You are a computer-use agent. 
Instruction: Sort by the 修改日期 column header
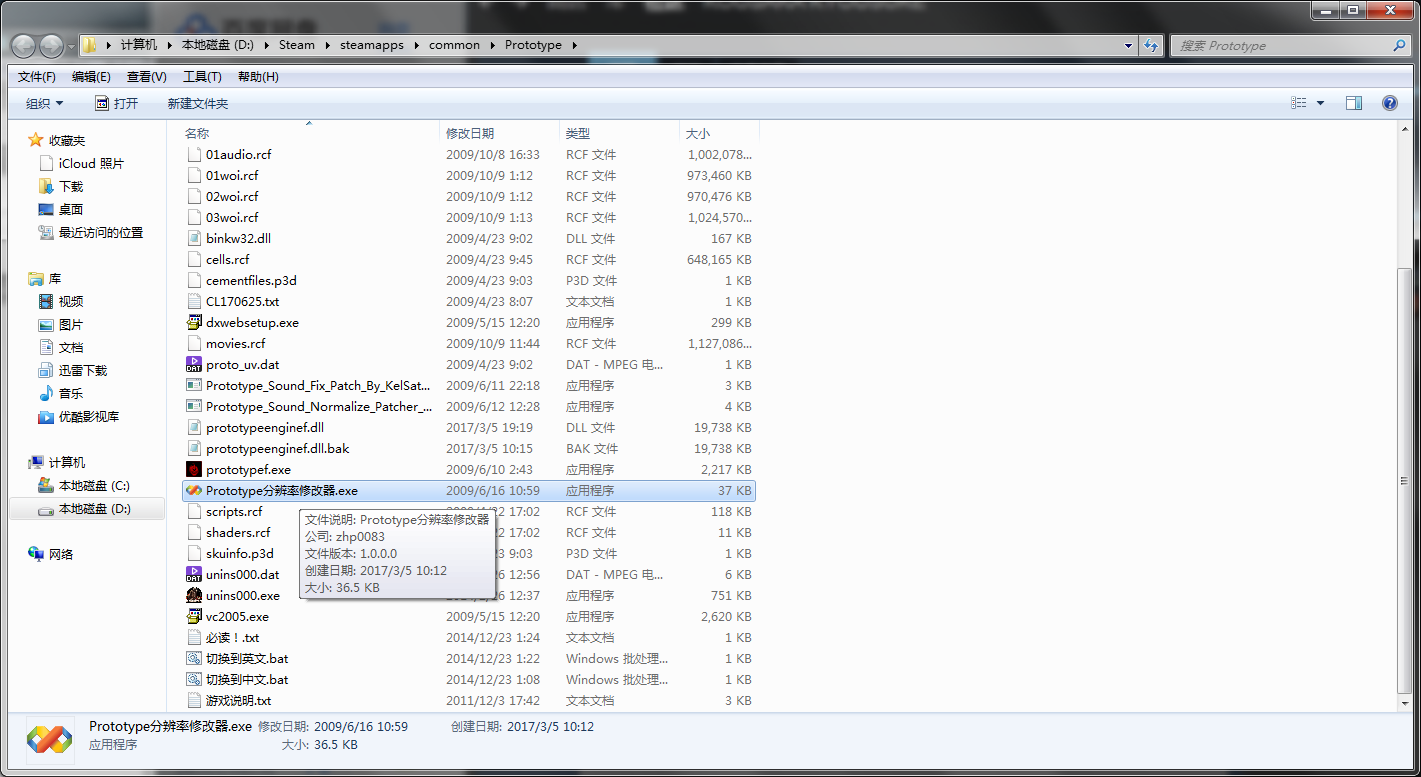coord(500,133)
